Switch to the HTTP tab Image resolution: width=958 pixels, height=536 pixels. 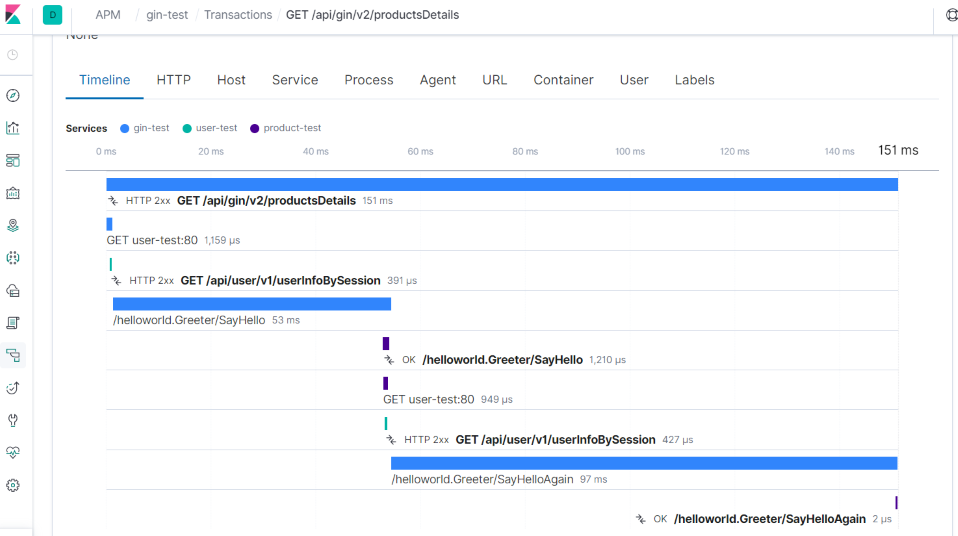[x=174, y=80]
